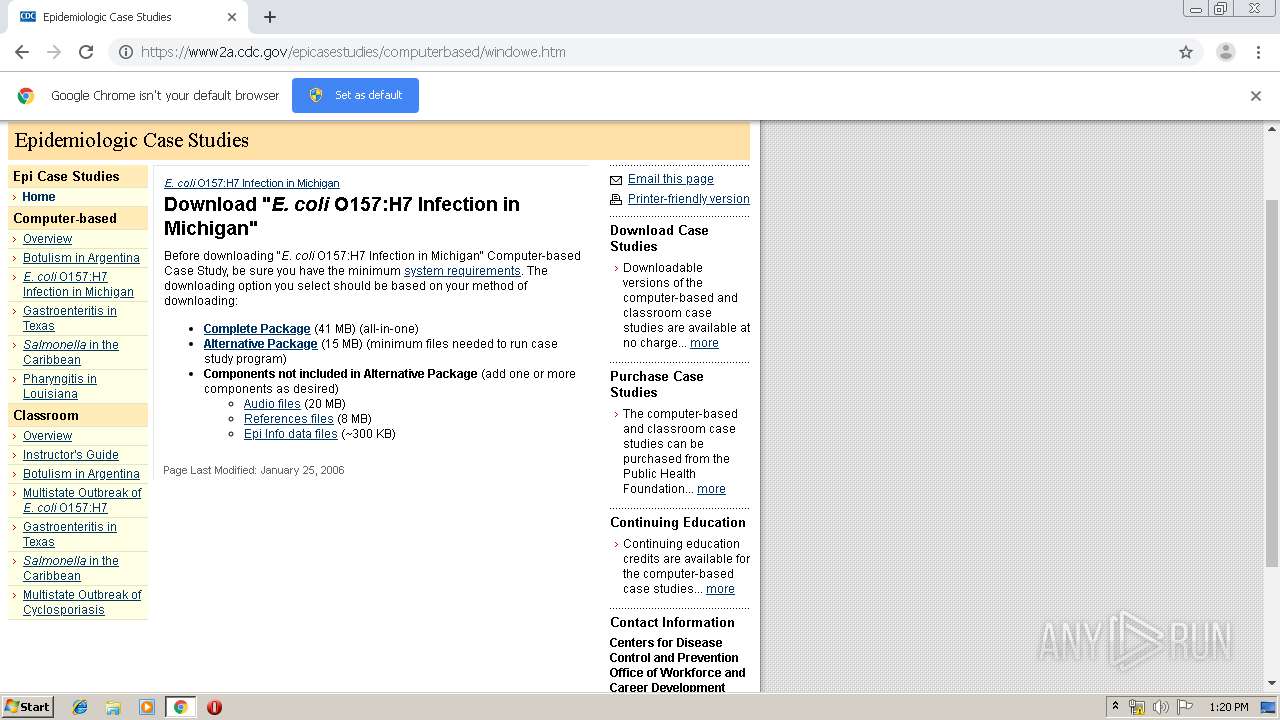Bookmark this page with the star
The image size is (1280, 720).
(x=1186, y=52)
